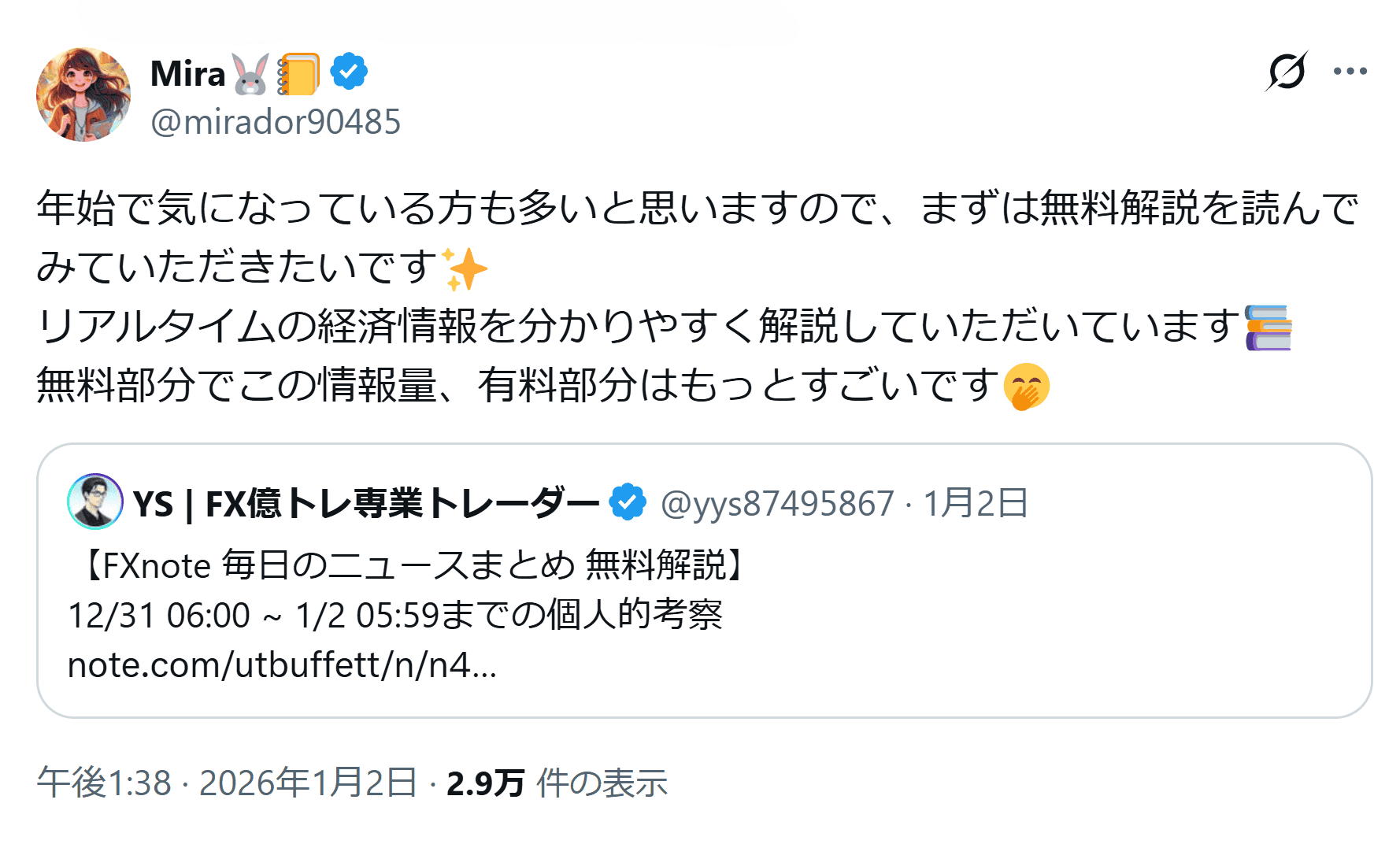Click the 午後1:38 · 2026年1月2日 timestamp
1400x844 pixels.
pyautogui.click(x=227, y=783)
